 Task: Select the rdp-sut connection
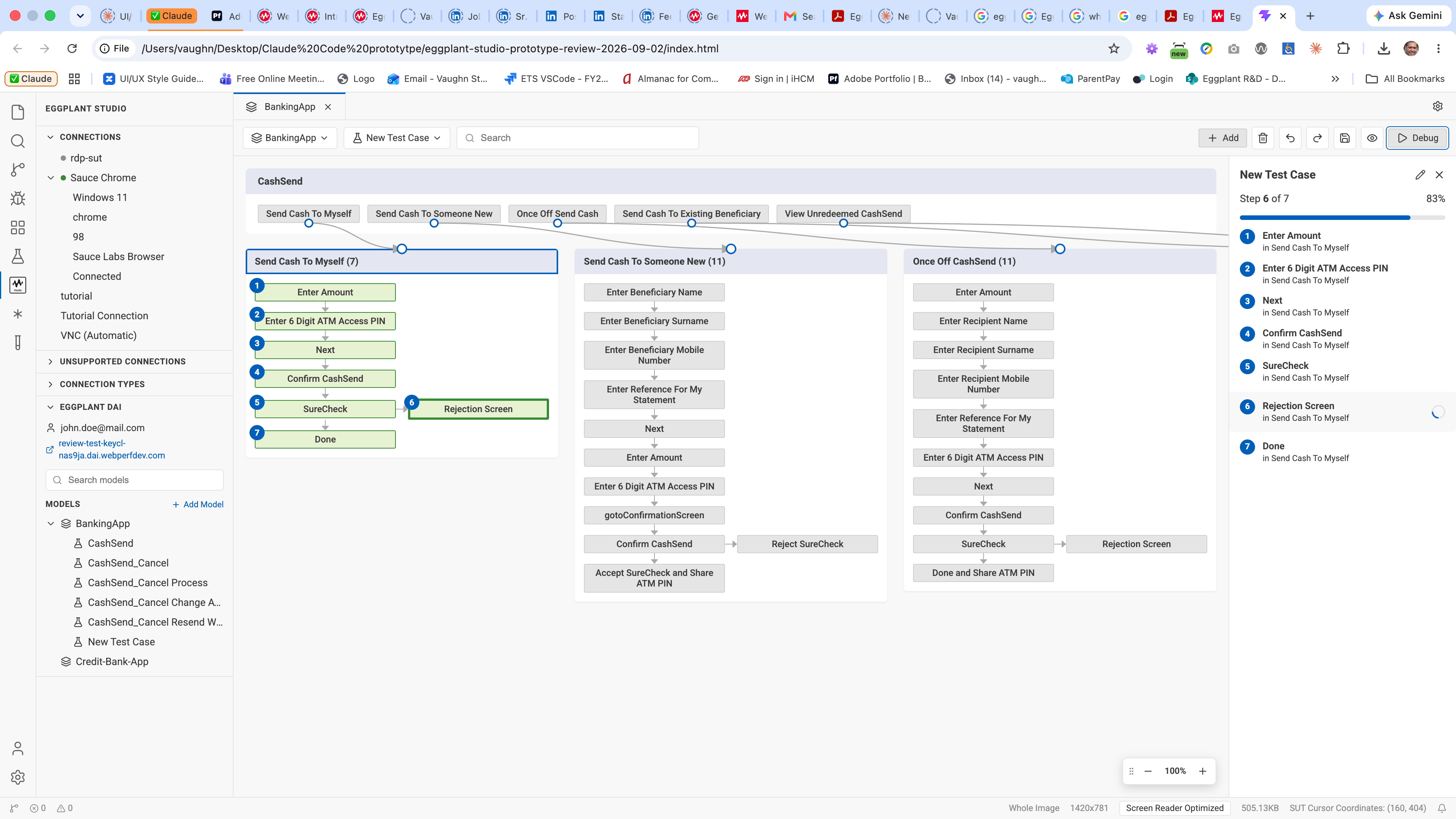click(86, 158)
